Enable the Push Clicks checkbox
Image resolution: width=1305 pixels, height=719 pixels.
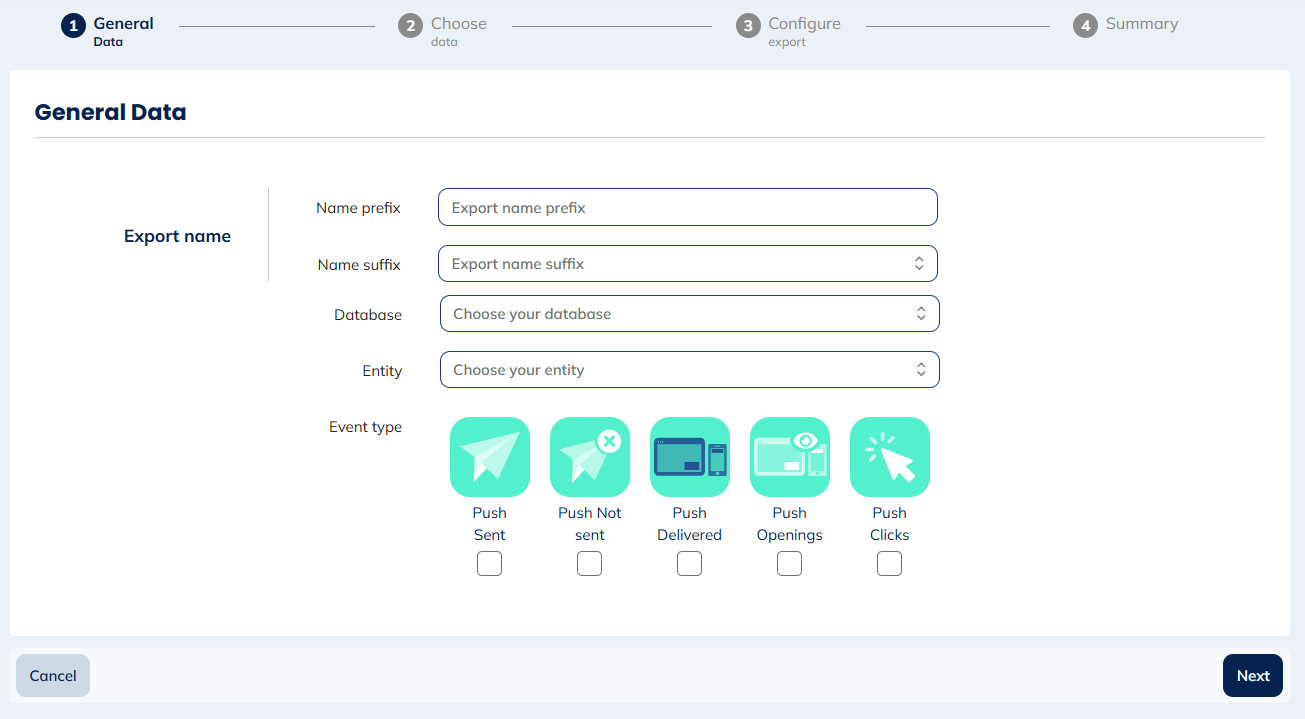pyautogui.click(x=889, y=563)
